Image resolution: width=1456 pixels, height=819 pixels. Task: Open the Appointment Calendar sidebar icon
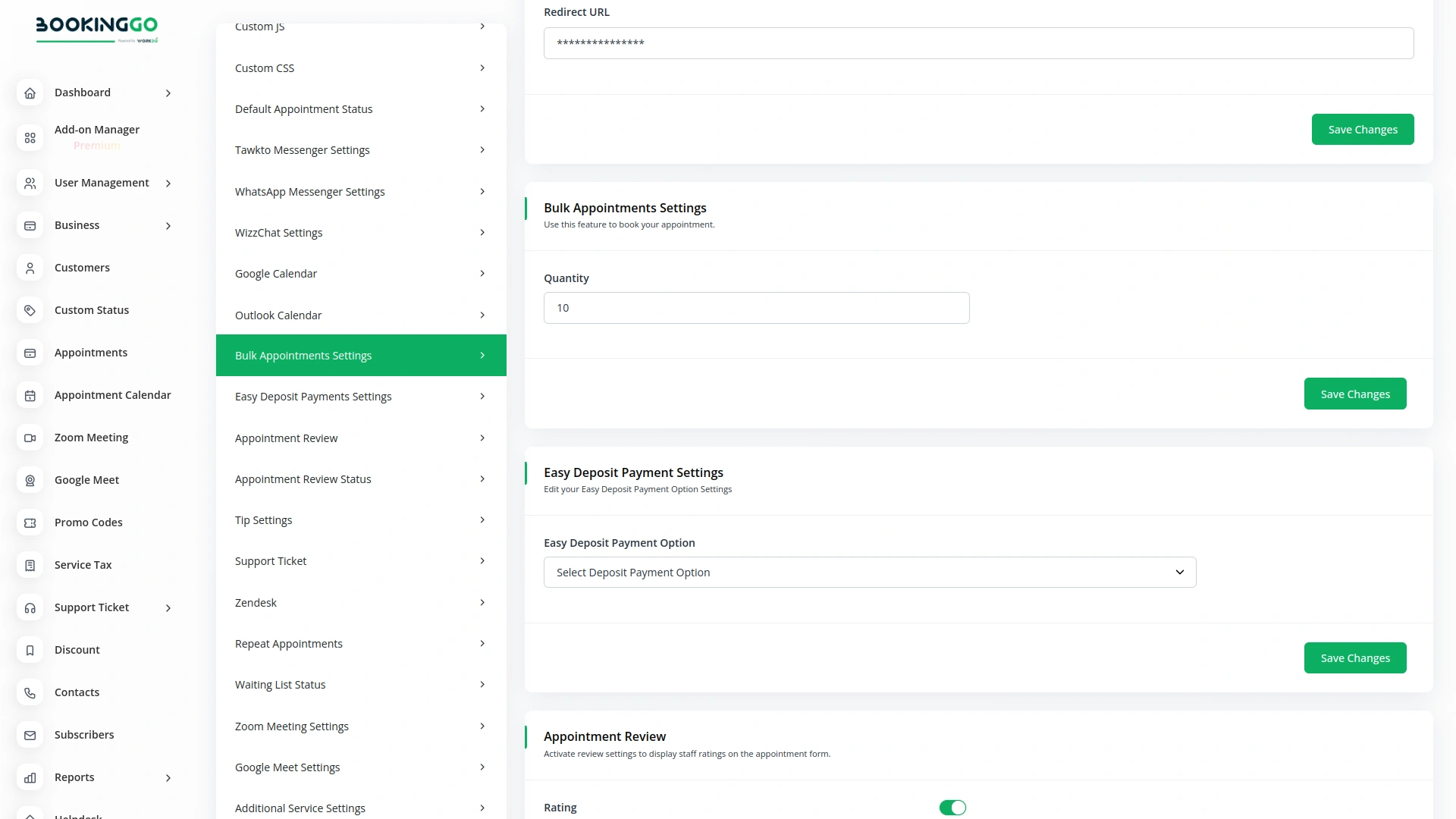point(30,395)
